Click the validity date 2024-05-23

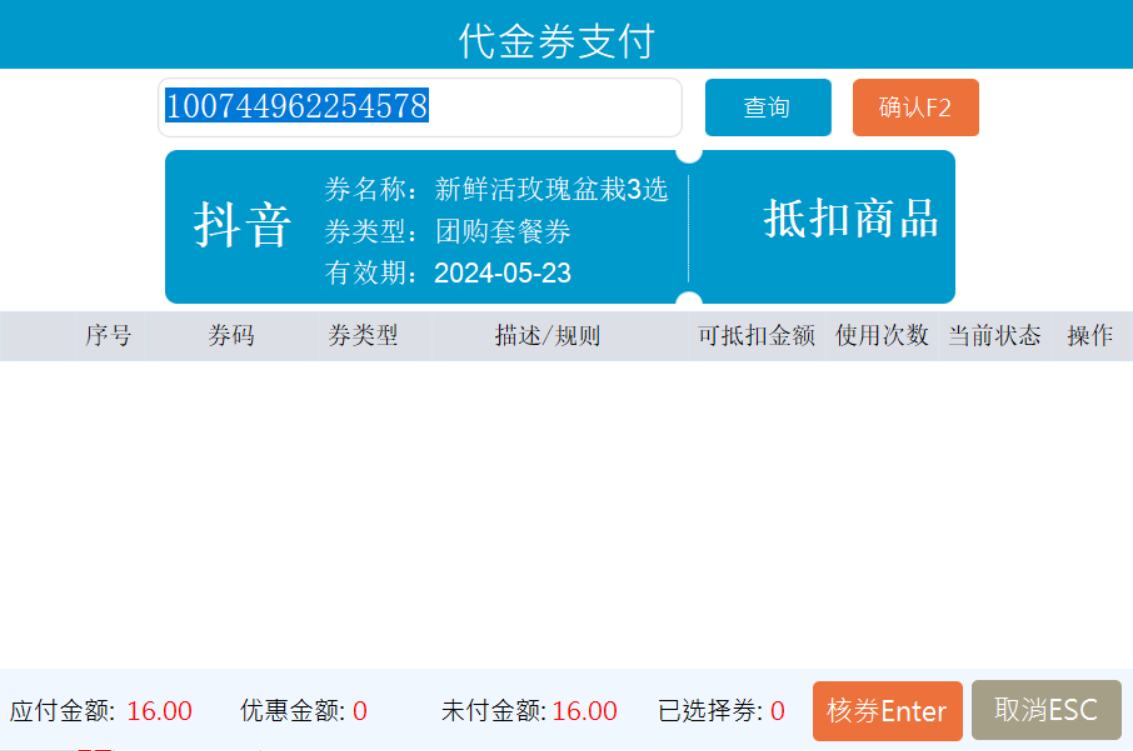(502, 273)
